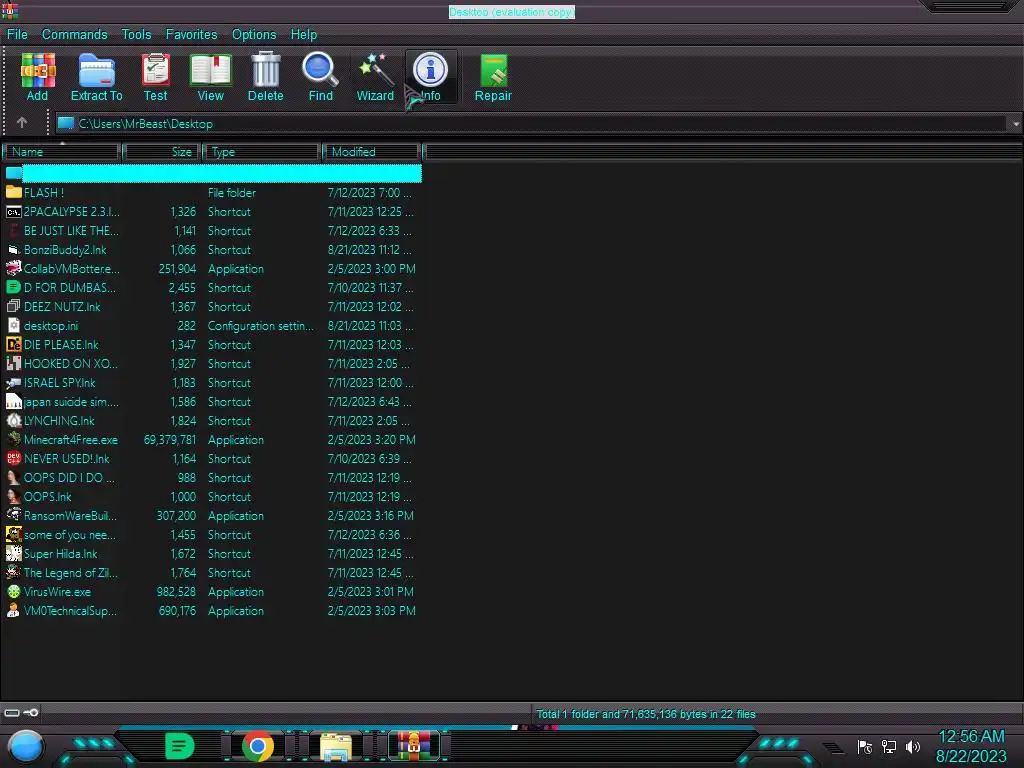Image resolution: width=1024 pixels, height=768 pixels.
Task: Select D FOR DUMBAS shortcut icon
Action: [14, 287]
